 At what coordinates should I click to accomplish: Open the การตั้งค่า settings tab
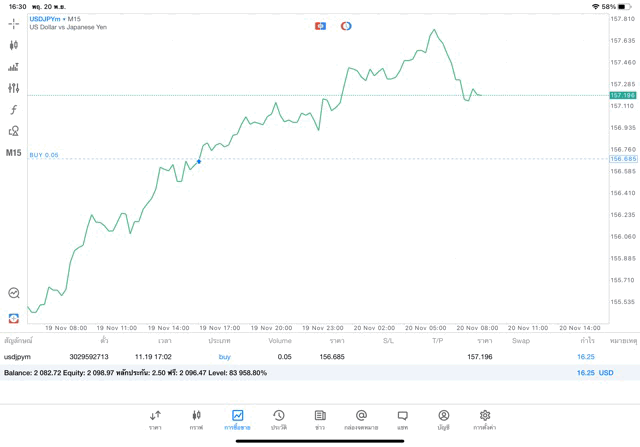[x=485, y=419]
